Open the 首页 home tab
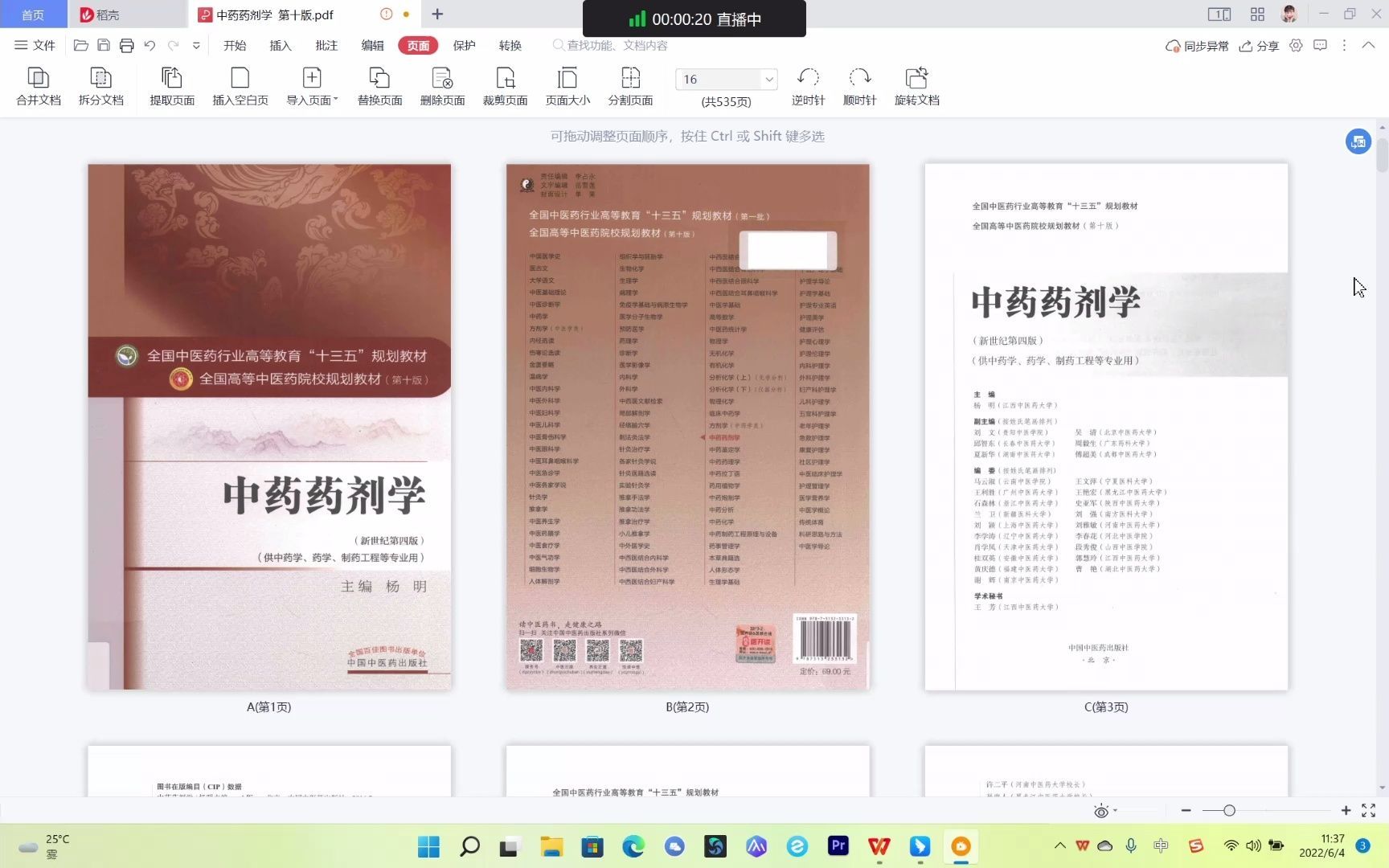The height and width of the screenshot is (868, 1389). (x=33, y=14)
